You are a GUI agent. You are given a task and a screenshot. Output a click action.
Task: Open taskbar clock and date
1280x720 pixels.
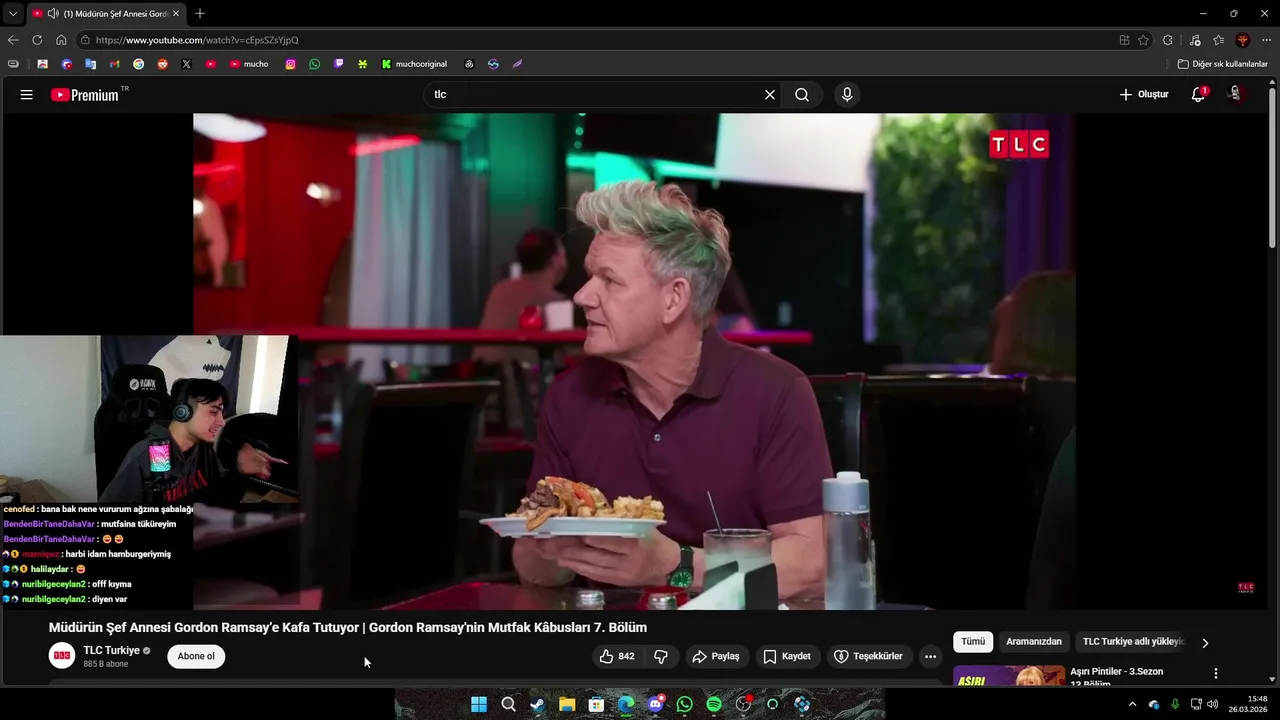[x=1248, y=704]
